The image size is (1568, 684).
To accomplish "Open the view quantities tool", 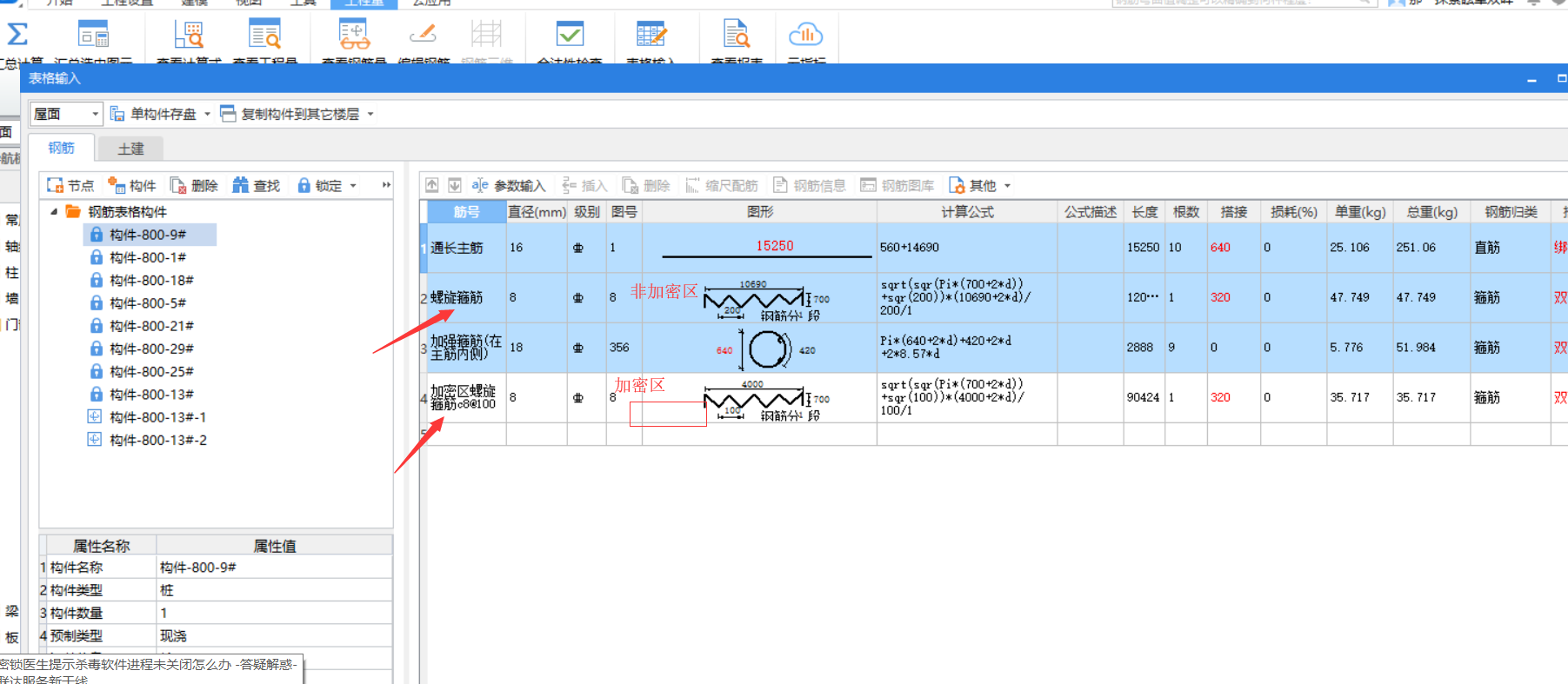I will click(265, 35).
